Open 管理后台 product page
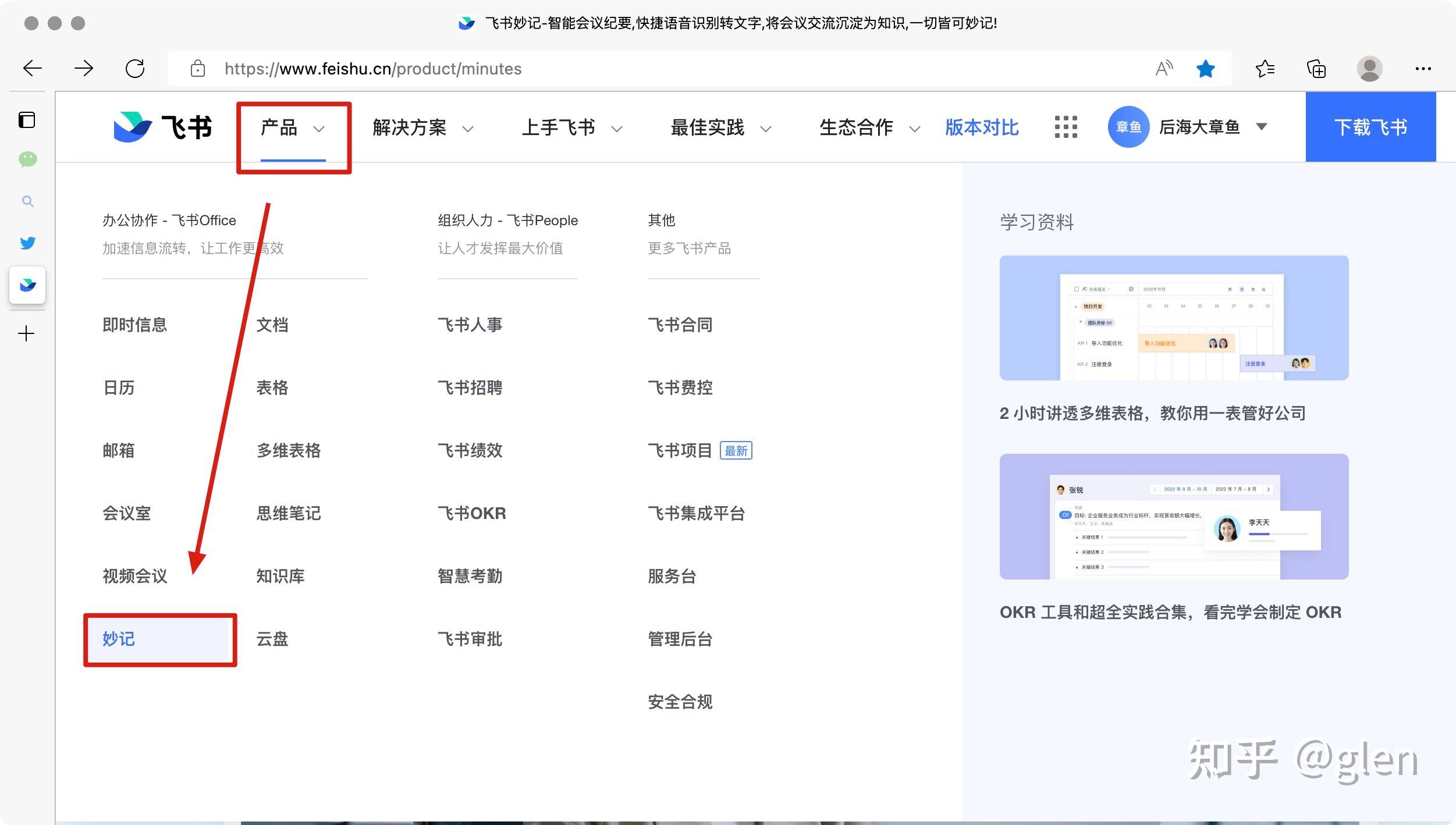The height and width of the screenshot is (825, 1456). (680, 639)
